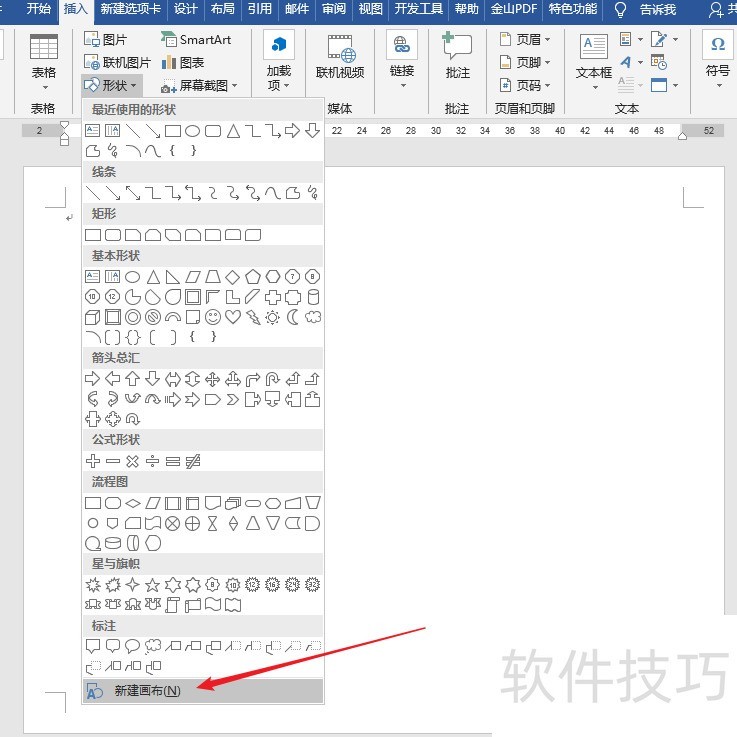The height and width of the screenshot is (737, 737).
Task: Choose New Drawing Canvas (新建画布)
Action: coord(203,690)
